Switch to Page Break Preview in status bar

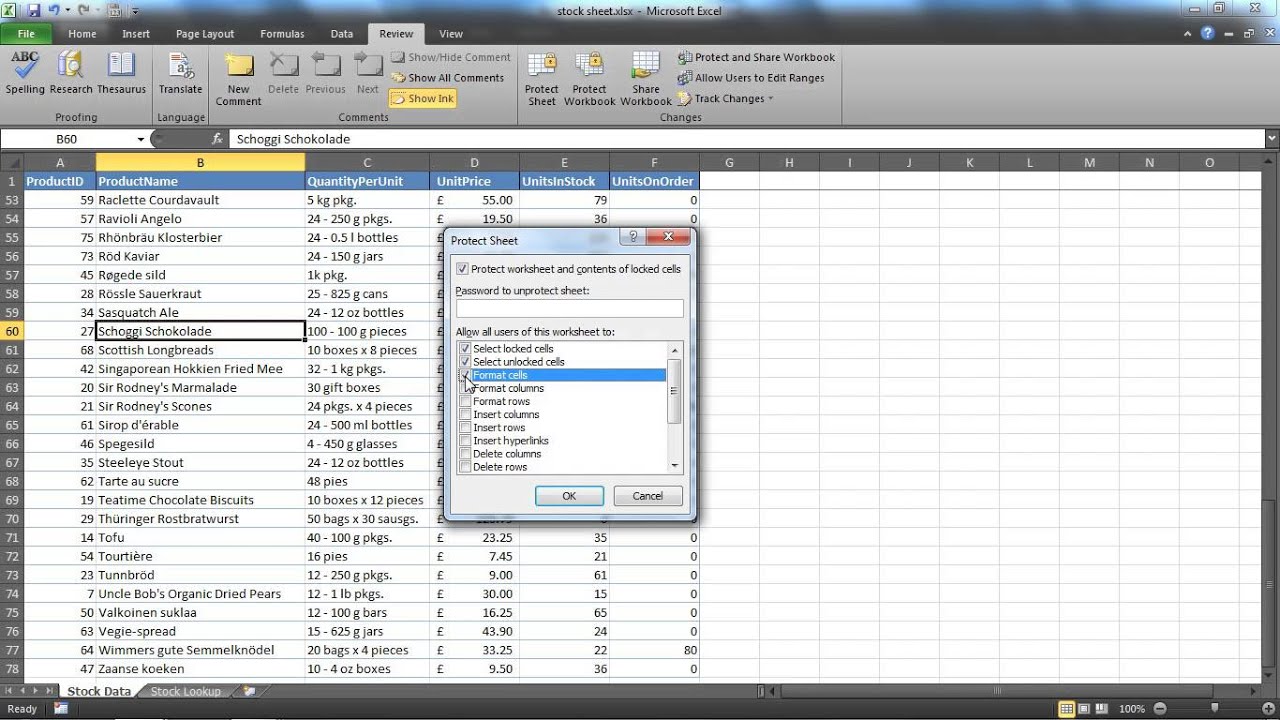tap(1103, 709)
